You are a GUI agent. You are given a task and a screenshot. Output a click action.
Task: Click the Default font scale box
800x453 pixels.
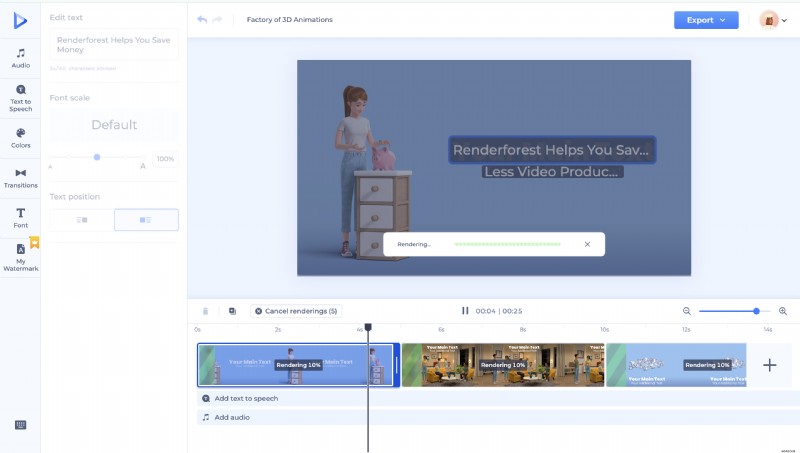point(114,125)
